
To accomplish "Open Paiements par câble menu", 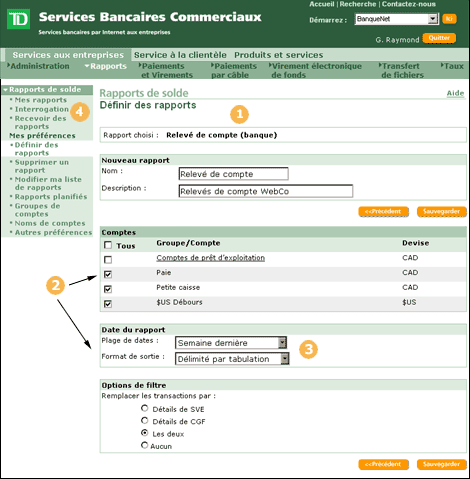I will 234,70.
